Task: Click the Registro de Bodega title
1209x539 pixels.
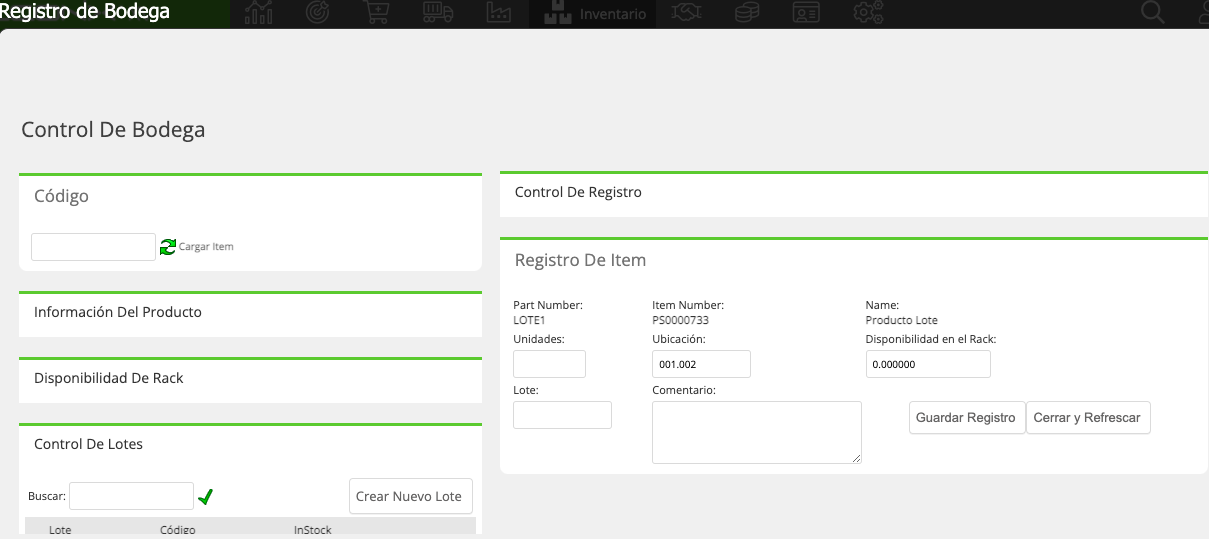Action: [x=85, y=12]
